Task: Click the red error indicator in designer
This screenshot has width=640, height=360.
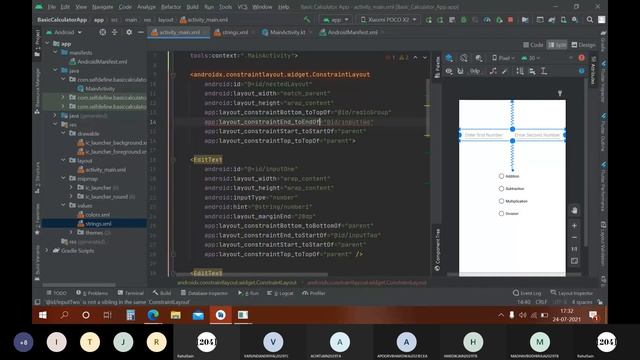Action: click(x=582, y=58)
